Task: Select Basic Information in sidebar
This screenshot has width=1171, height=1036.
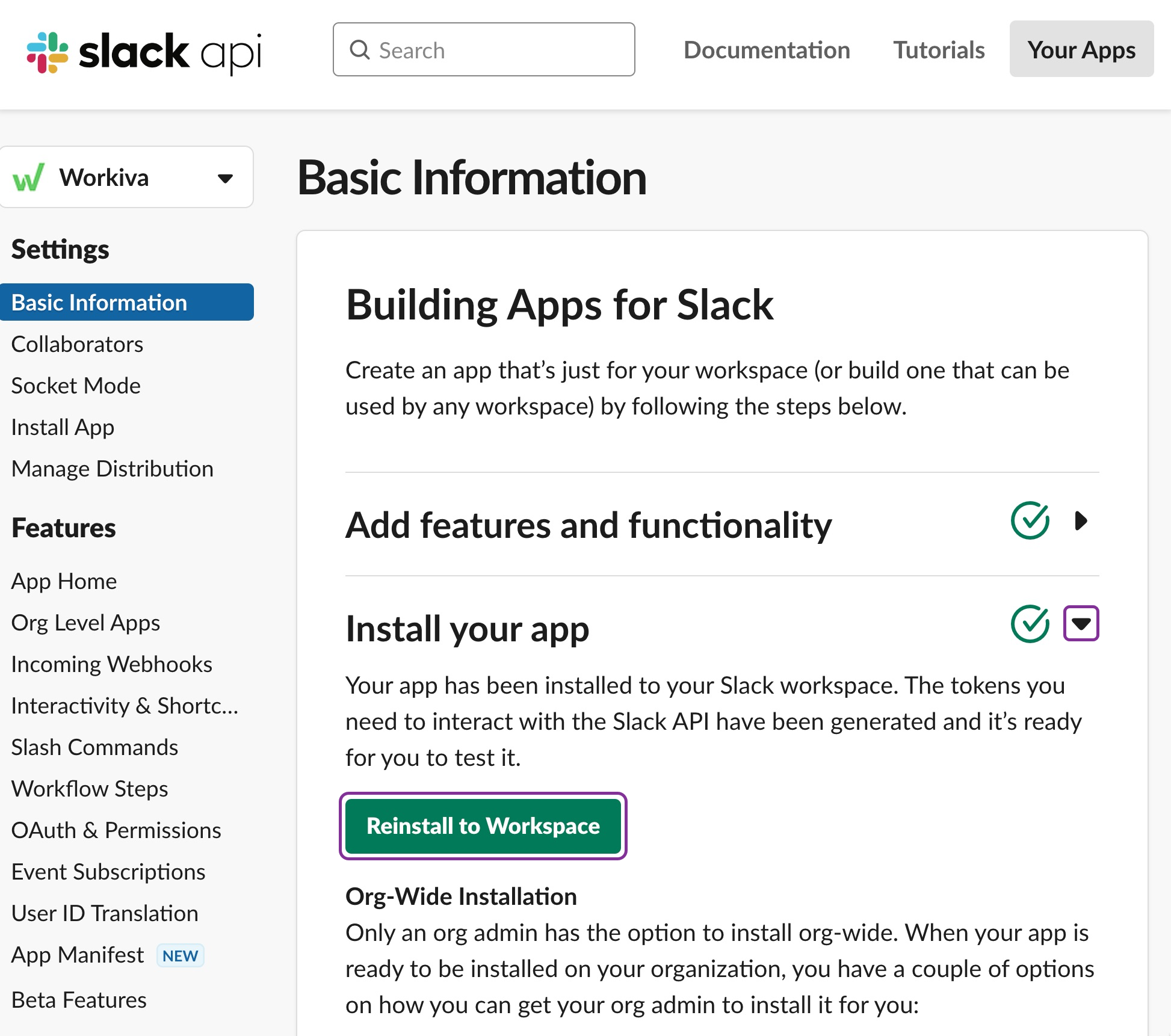Action: (x=126, y=302)
